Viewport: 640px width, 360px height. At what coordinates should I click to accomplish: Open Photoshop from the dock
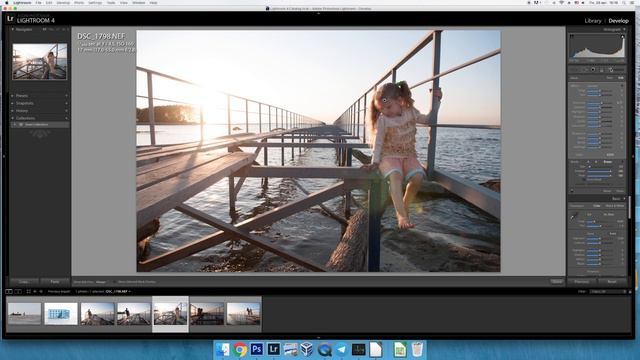(257, 349)
